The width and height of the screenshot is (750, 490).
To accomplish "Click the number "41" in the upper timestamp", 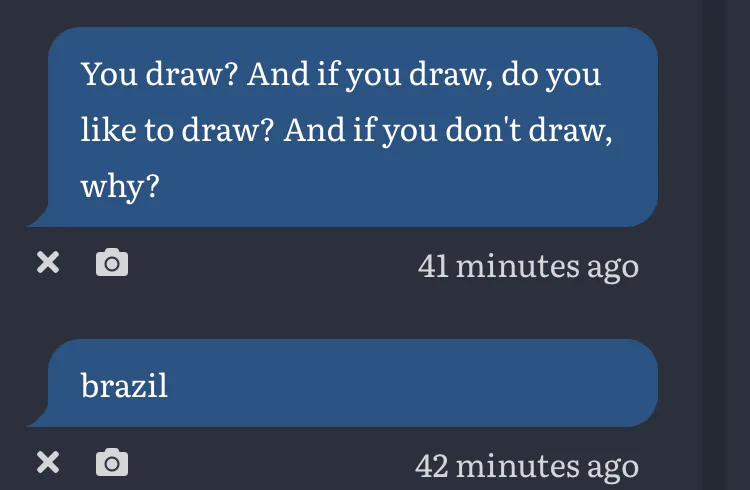I will pos(433,266).
